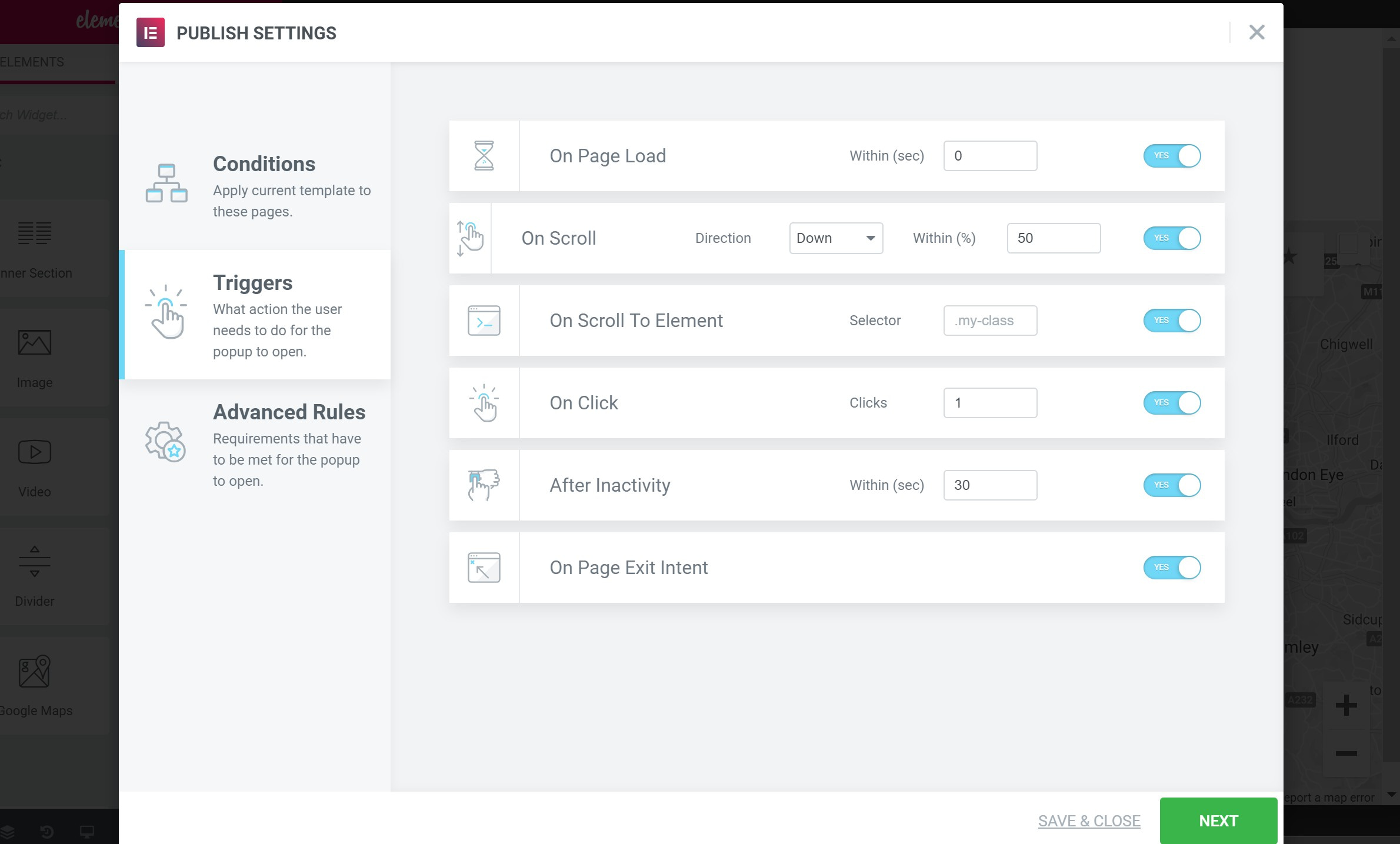This screenshot has height=844, width=1400.
Task: Disable the On Page Load trigger
Action: click(x=1172, y=155)
